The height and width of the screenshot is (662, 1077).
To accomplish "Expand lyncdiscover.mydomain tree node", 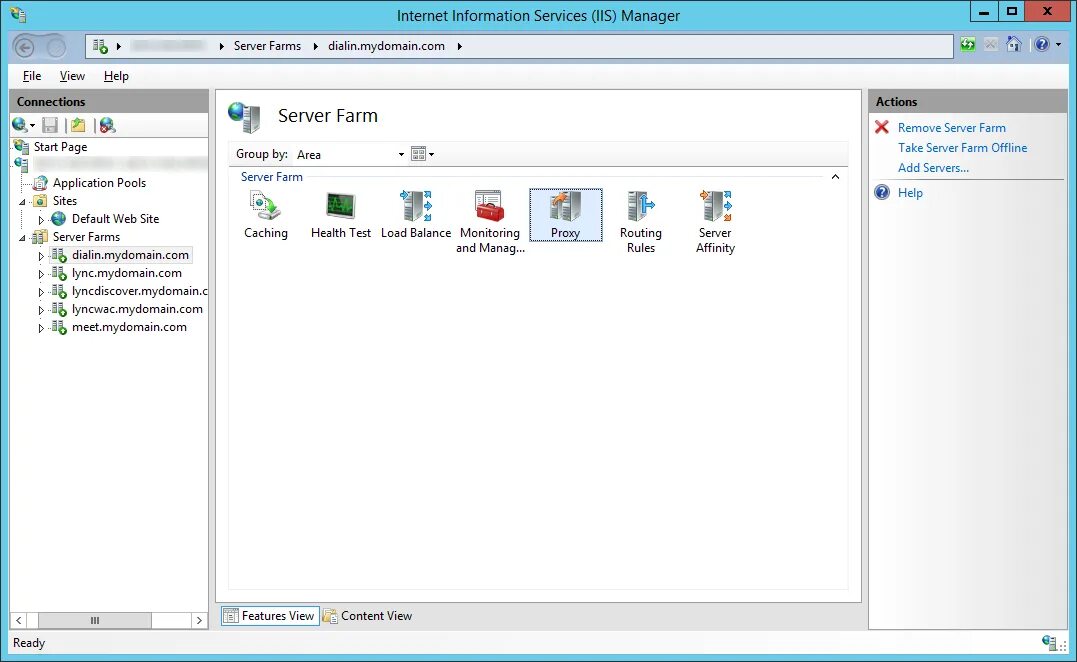I will 41,292.
